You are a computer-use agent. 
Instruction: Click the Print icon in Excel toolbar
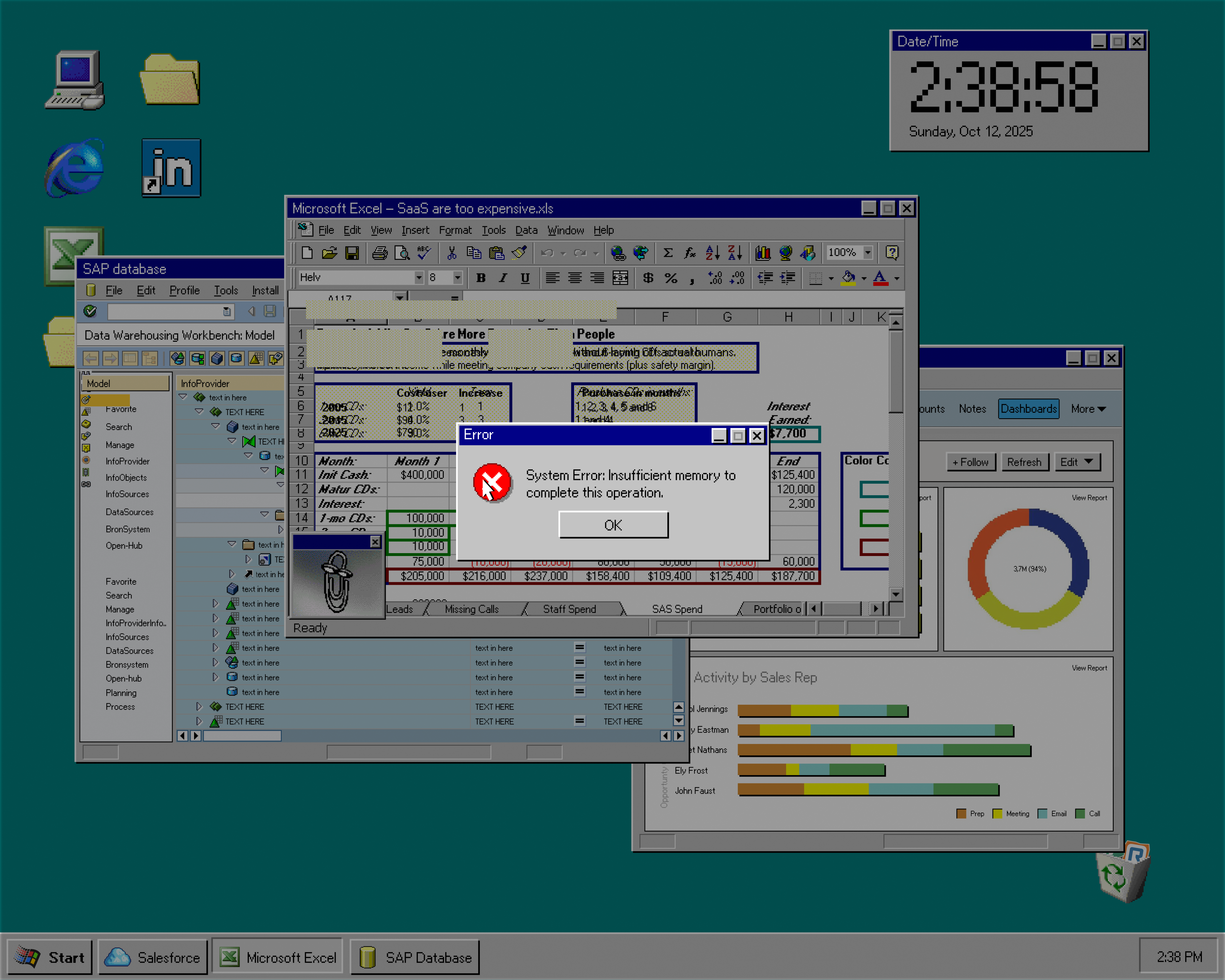(379, 253)
